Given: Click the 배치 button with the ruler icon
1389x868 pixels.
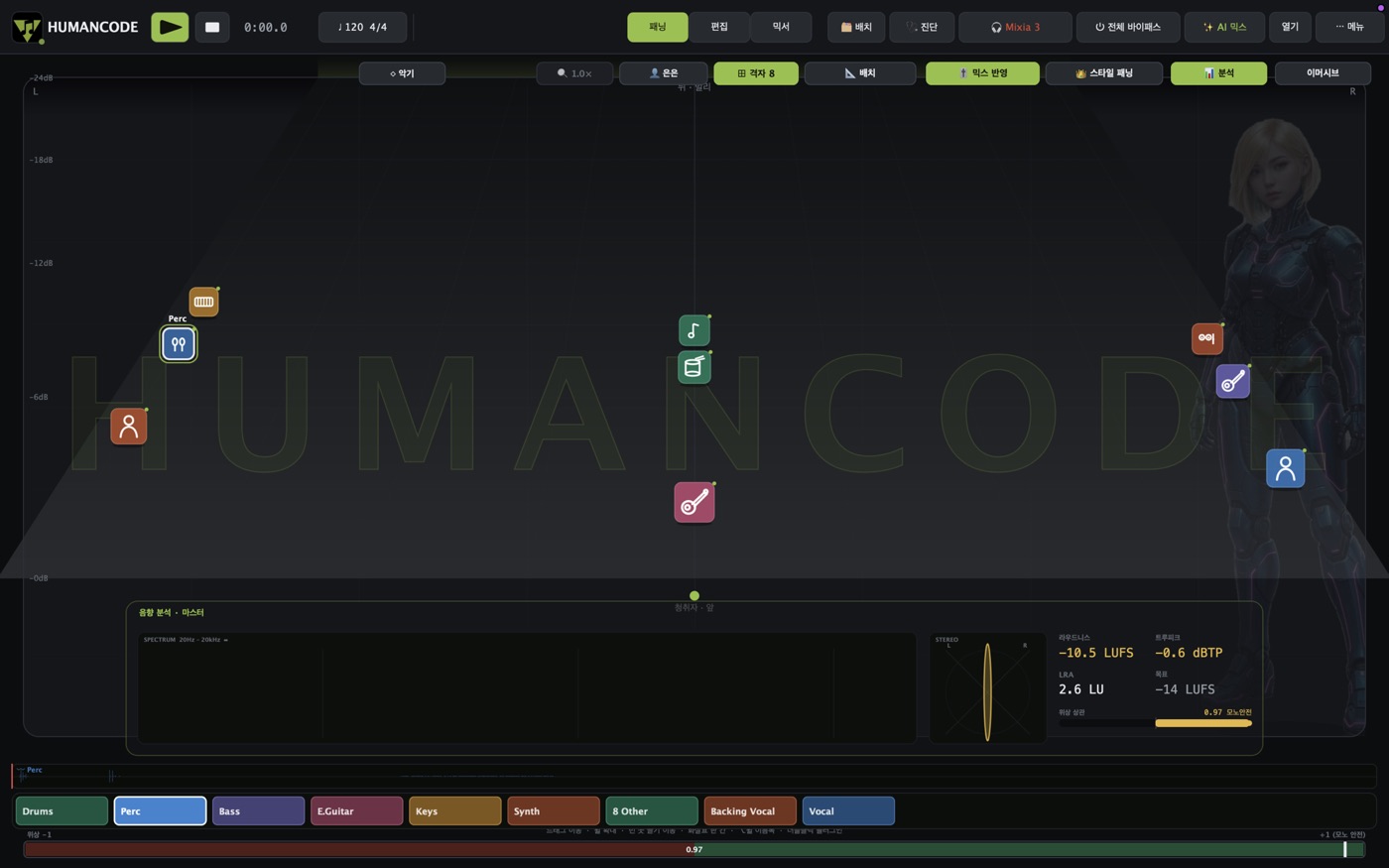Looking at the screenshot, I should [860, 73].
